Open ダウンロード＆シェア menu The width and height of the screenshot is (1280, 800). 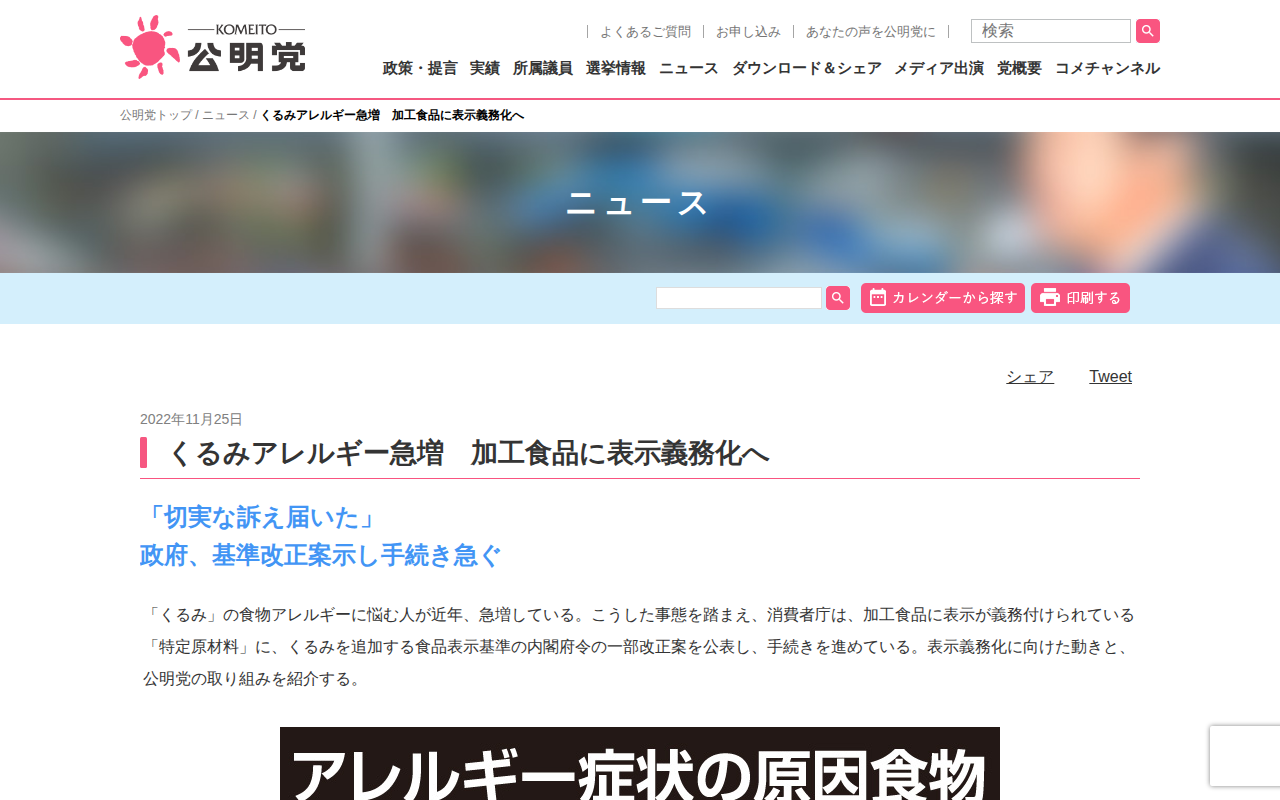(807, 68)
